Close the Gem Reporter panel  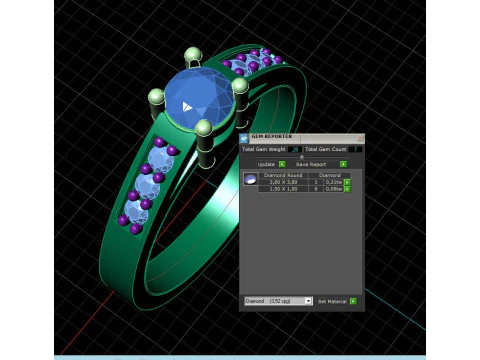click(x=360, y=138)
